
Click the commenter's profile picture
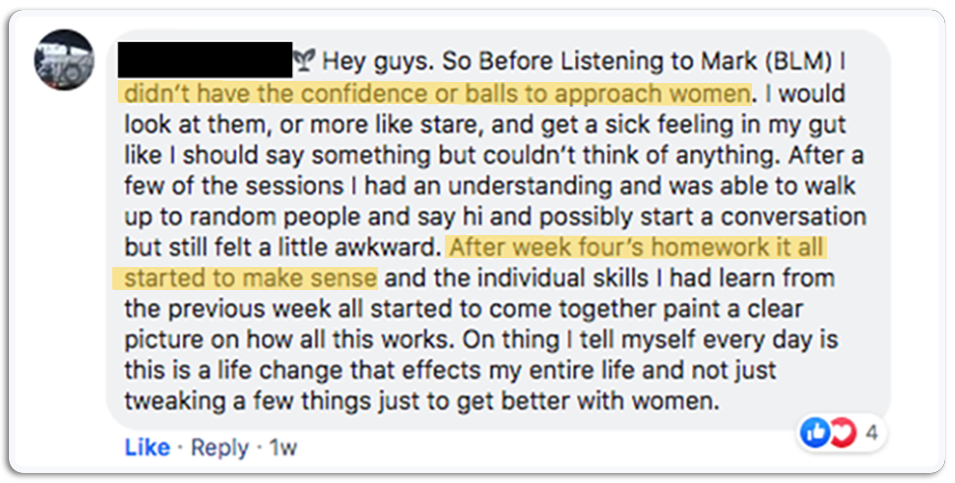[64, 60]
